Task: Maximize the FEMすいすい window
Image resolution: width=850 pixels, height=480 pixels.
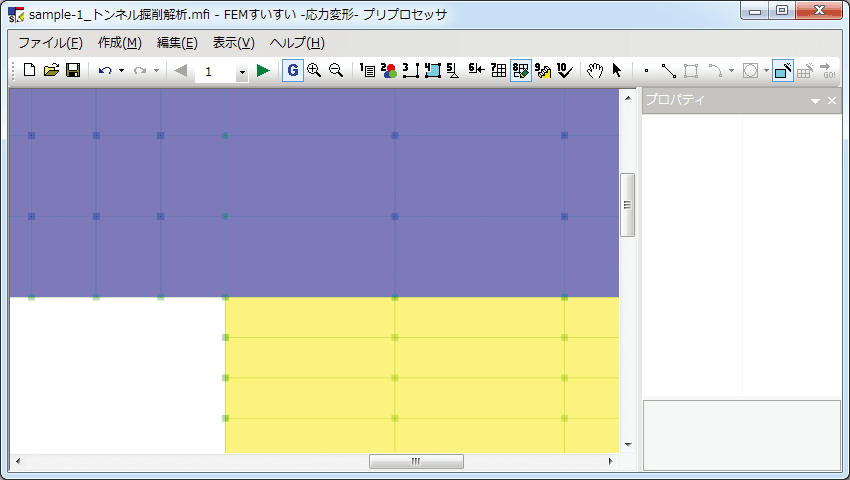Action: 782,10
